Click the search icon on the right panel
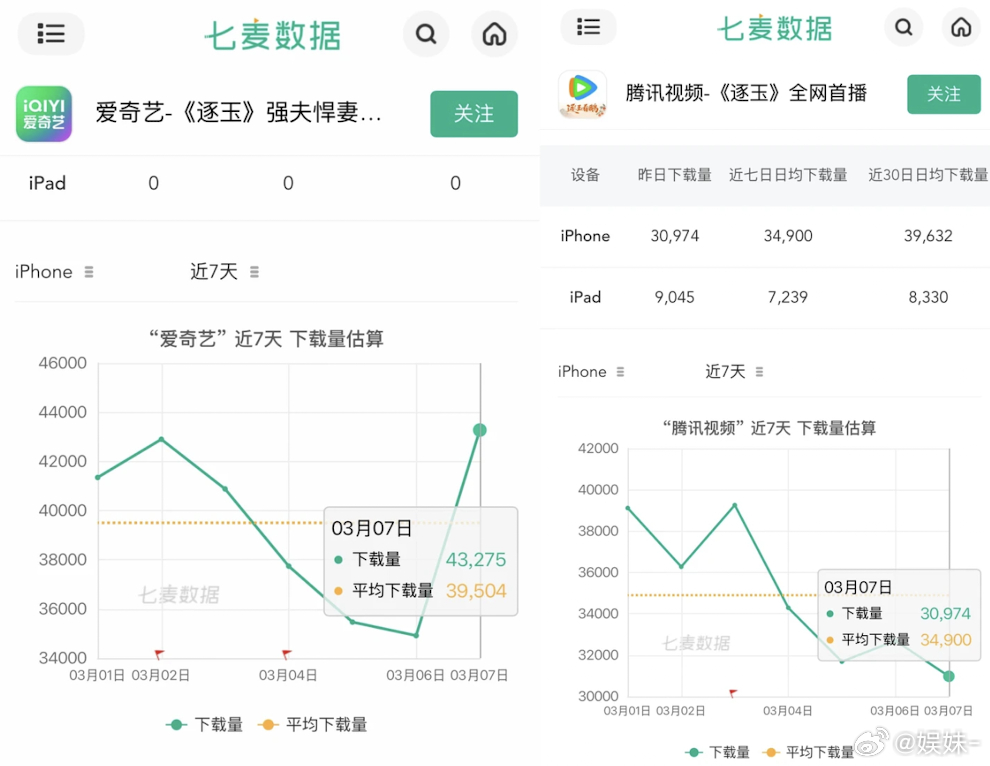990x766 pixels. [x=904, y=28]
